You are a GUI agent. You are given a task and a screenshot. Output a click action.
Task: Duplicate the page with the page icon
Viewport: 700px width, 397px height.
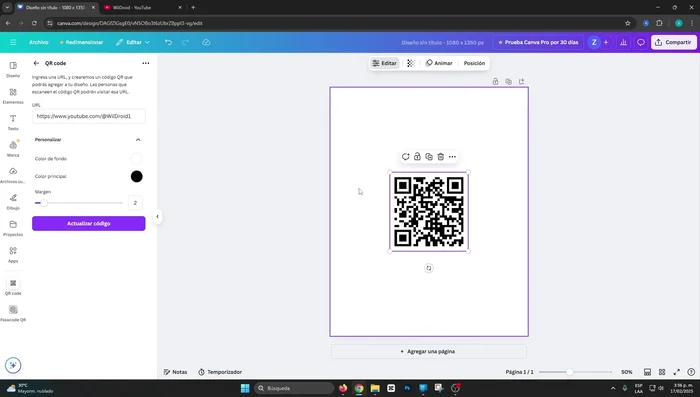[x=508, y=81]
